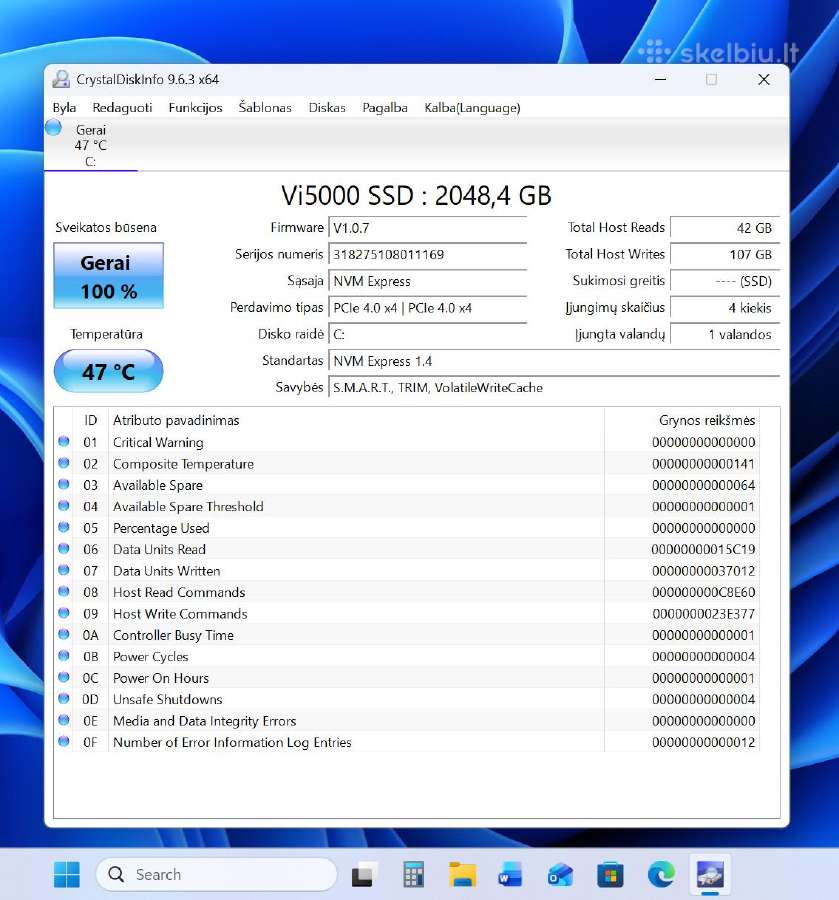Select the Data Units Written attribute name

[x=166, y=571]
